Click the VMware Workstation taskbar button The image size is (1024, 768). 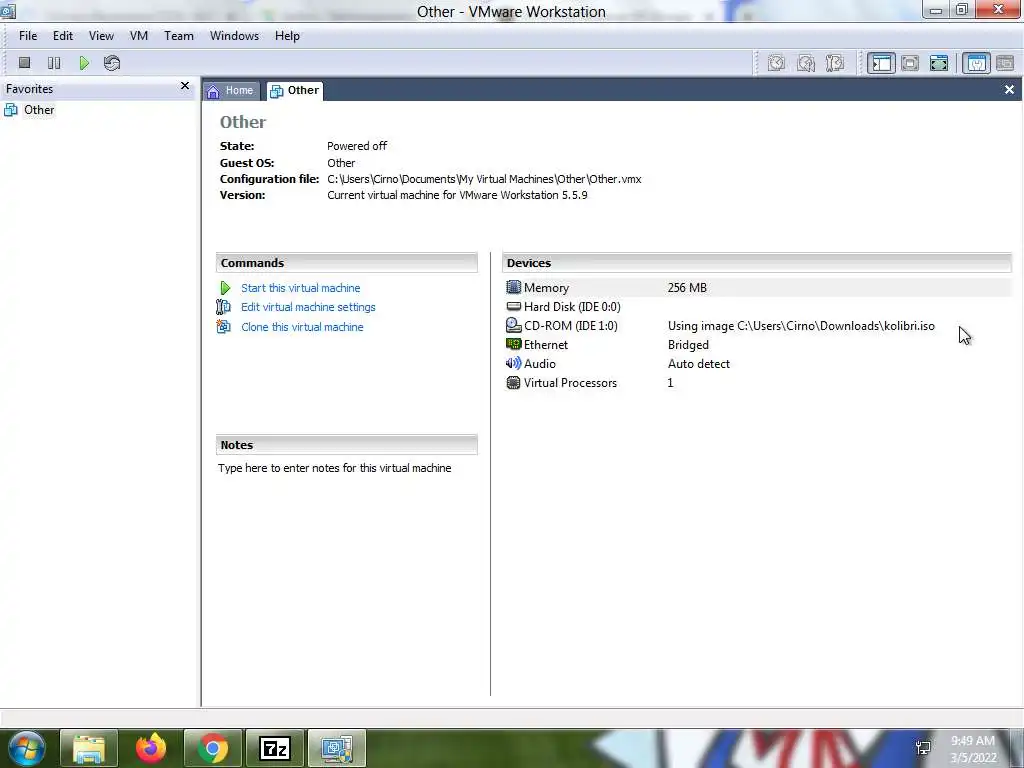[x=337, y=748]
